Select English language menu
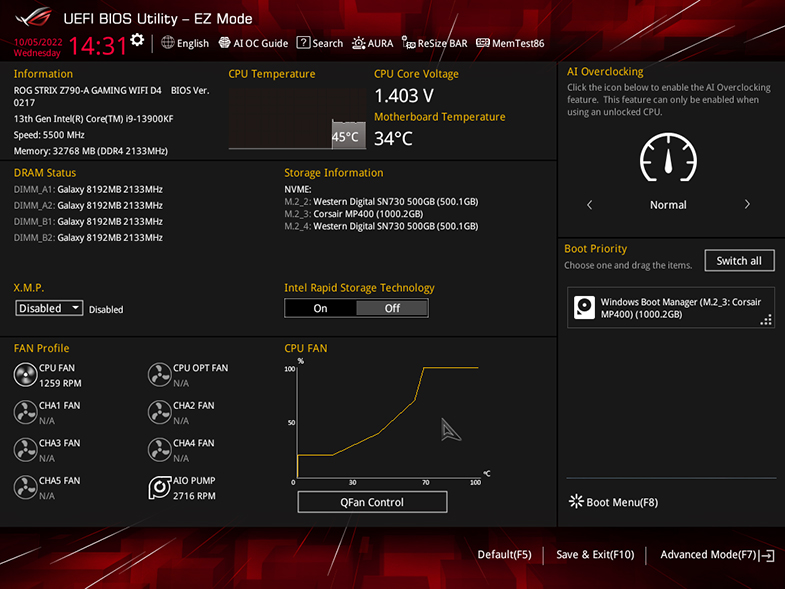 point(193,44)
